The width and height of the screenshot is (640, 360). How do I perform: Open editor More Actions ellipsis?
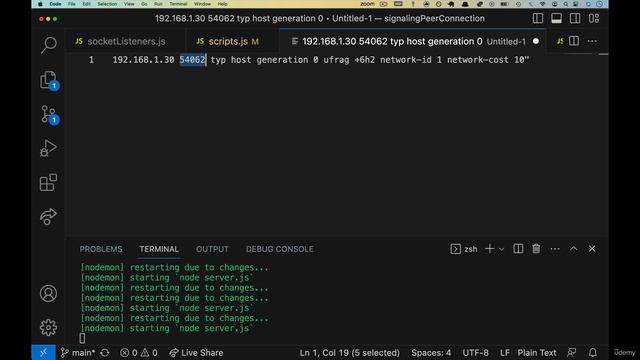(592, 41)
